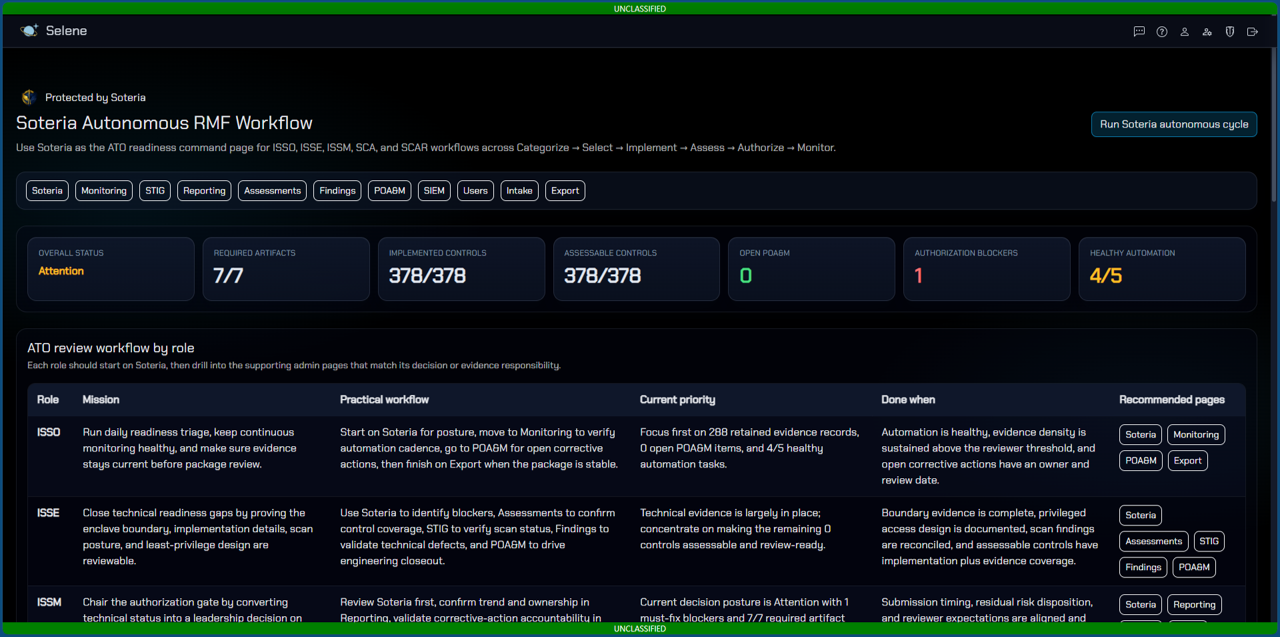Run Soteria autonomous cycle
This screenshot has height=637, width=1280.
pyautogui.click(x=1174, y=124)
